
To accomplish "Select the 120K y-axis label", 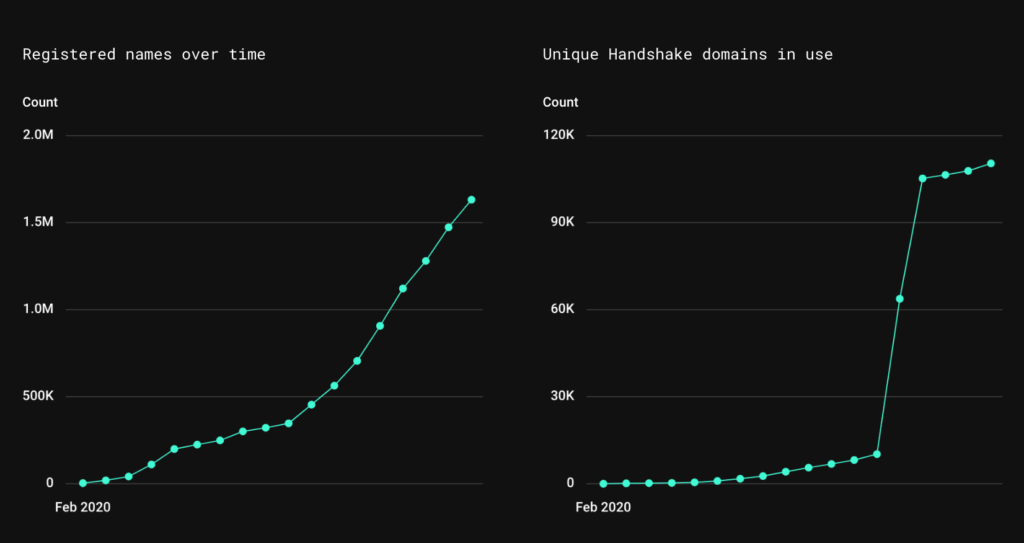I will click(x=558, y=135).
